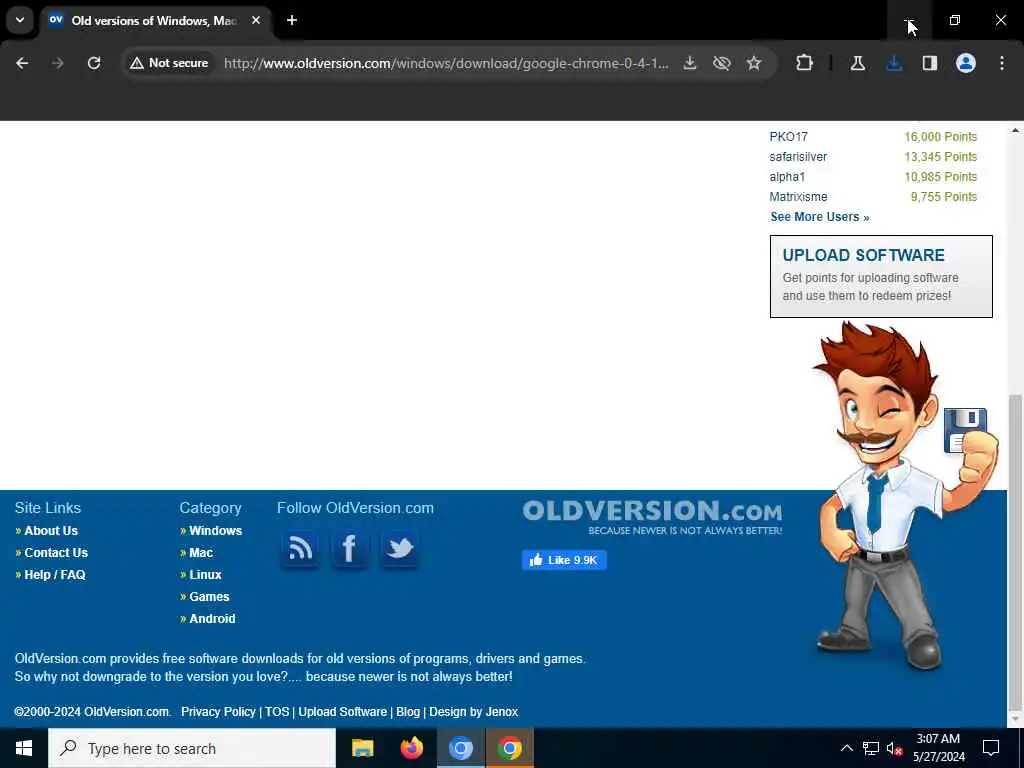1024x768 pixels.
Task: Open user safarisilver profile
Action: [x=798, y=157]
